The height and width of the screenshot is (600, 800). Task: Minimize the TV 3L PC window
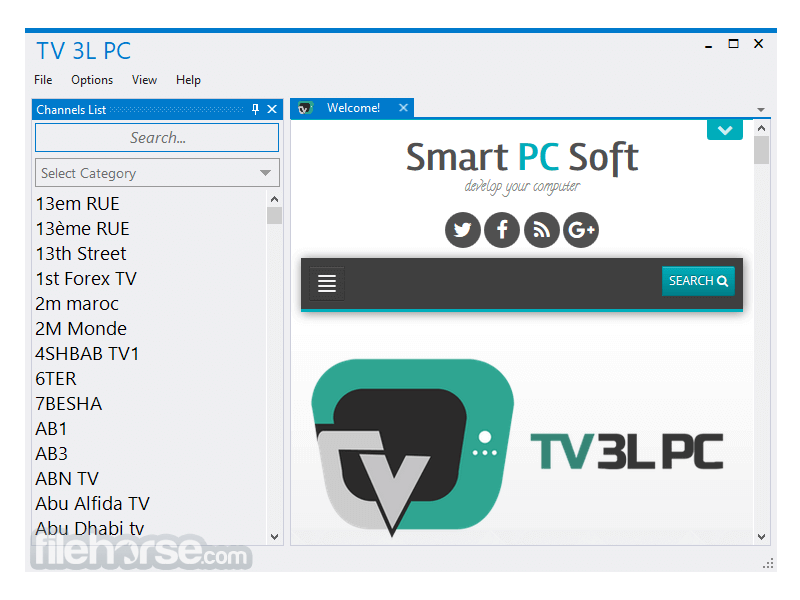point(708,45)
